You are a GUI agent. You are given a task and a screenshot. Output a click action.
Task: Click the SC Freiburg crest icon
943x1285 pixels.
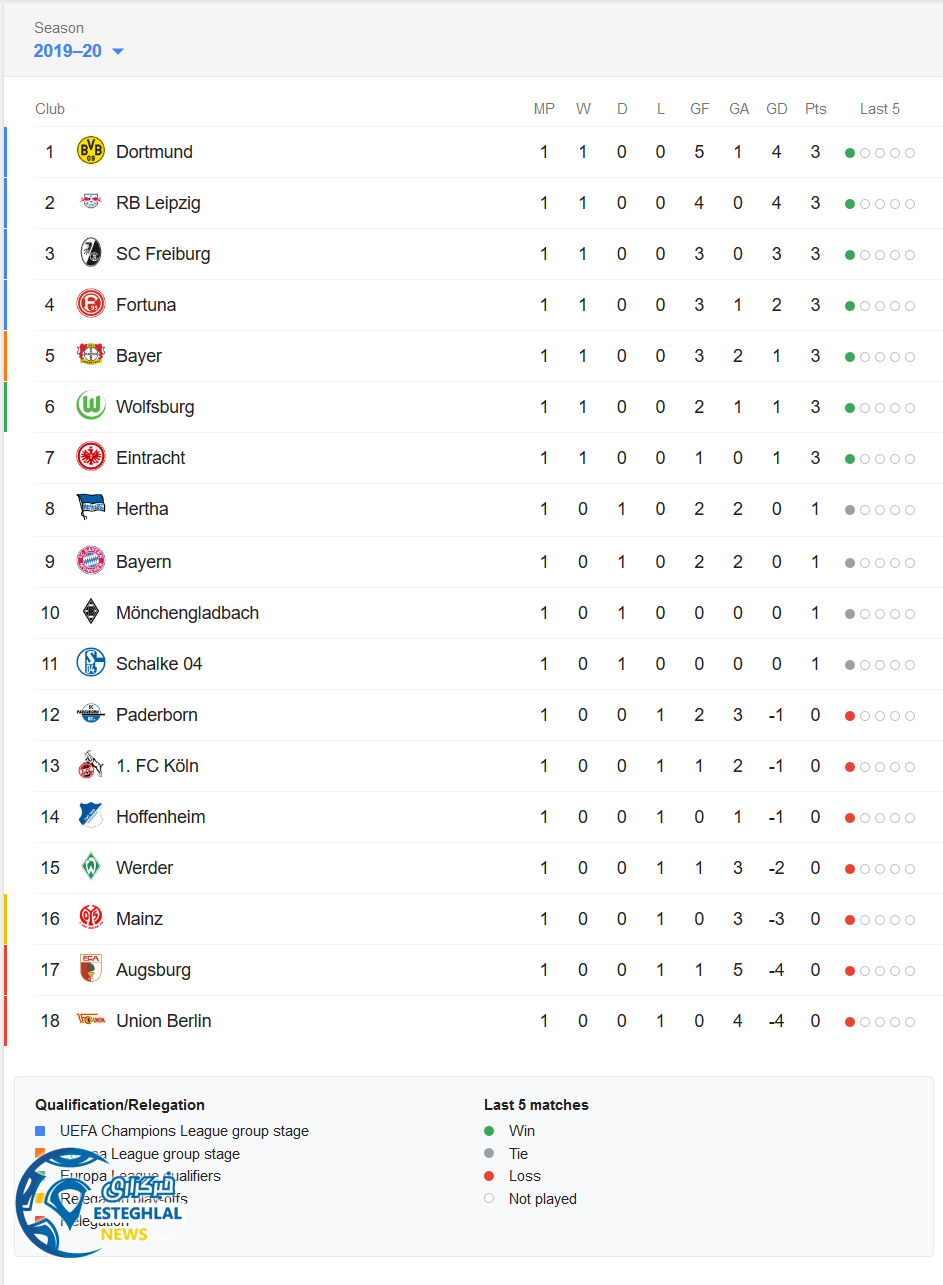[91, 254]
